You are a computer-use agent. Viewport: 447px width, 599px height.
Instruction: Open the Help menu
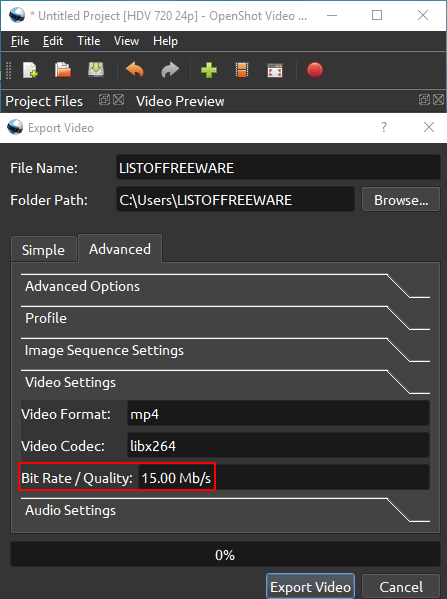click(165, 41)
